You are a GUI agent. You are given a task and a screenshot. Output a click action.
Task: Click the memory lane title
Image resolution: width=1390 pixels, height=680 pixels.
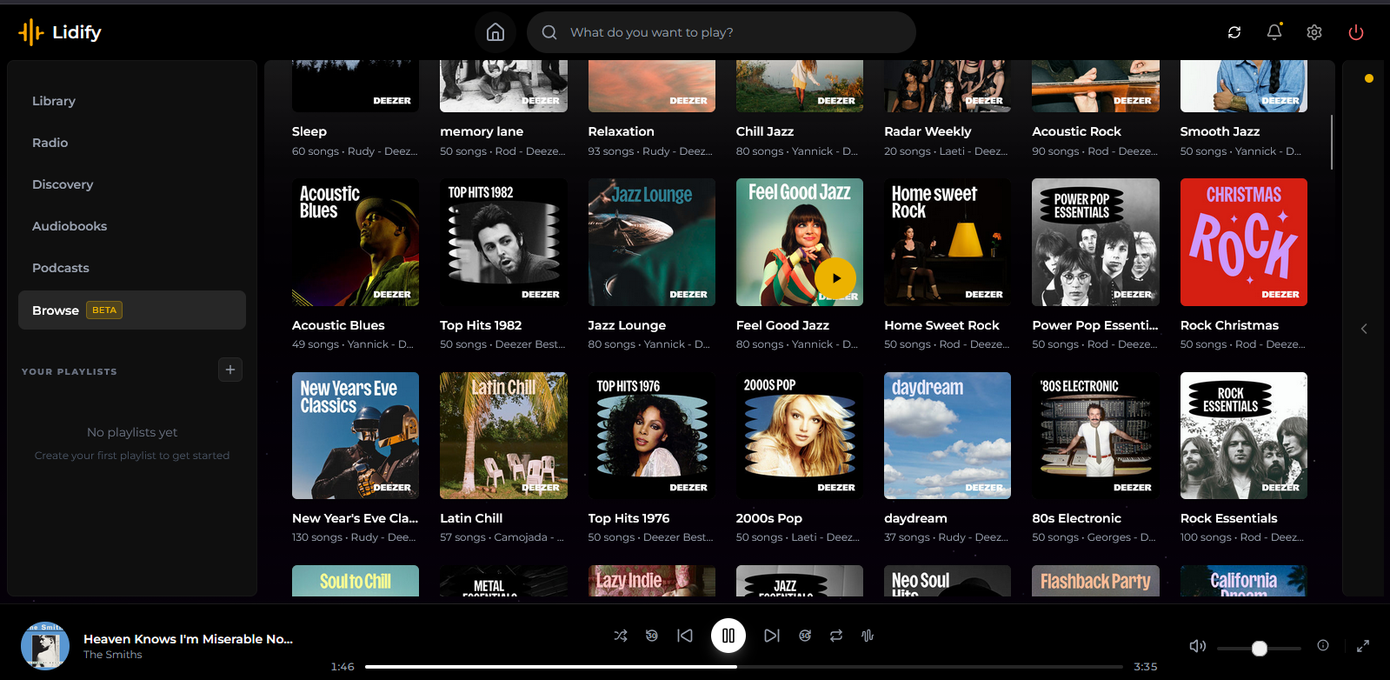click(482, 131)
